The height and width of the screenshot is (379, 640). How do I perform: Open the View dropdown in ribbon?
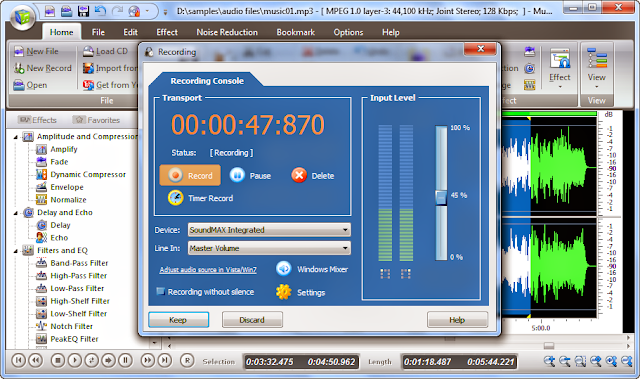point(596,69)
